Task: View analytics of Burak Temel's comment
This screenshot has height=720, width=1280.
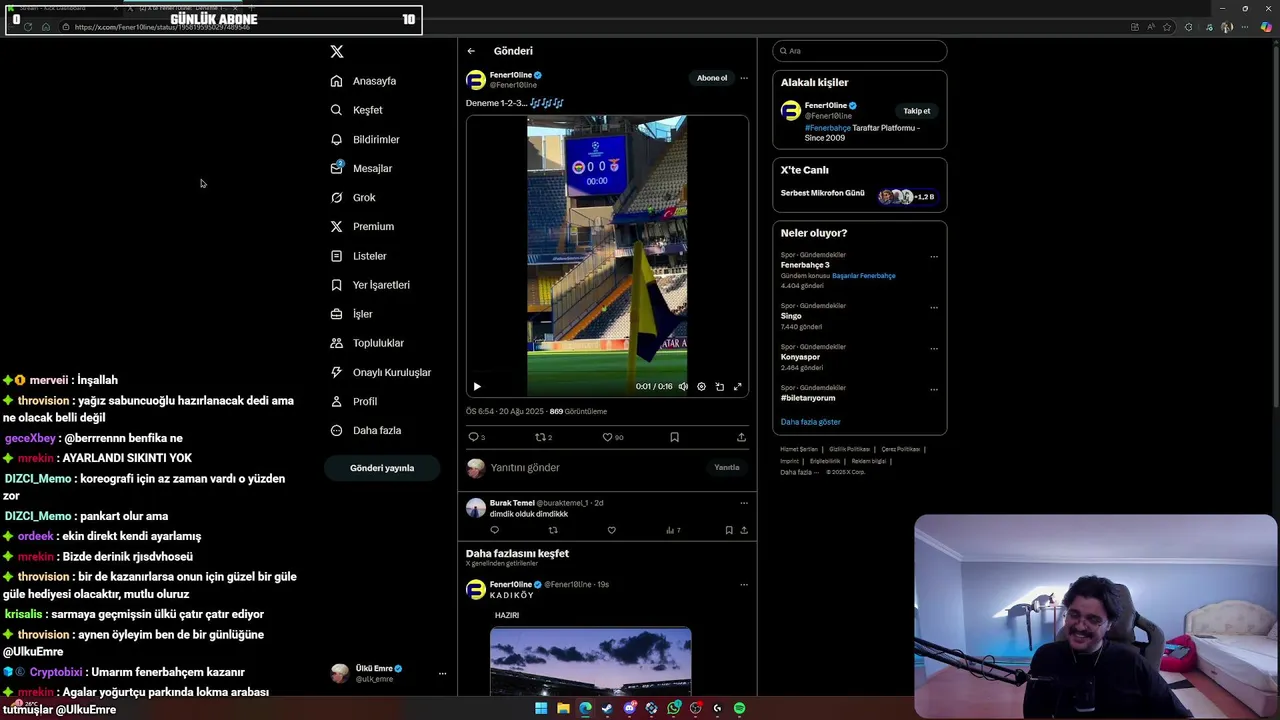Action: coord(673,530)
